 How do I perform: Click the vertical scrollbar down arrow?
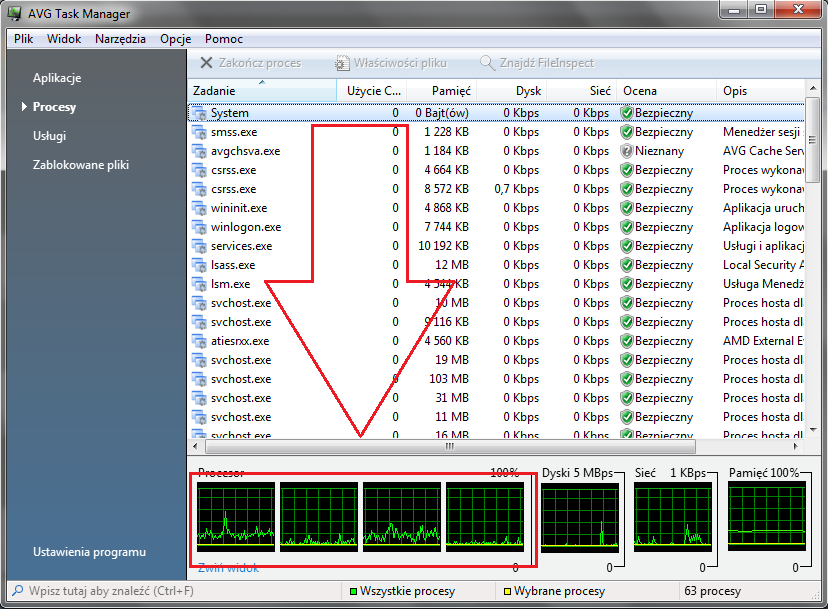813,430
